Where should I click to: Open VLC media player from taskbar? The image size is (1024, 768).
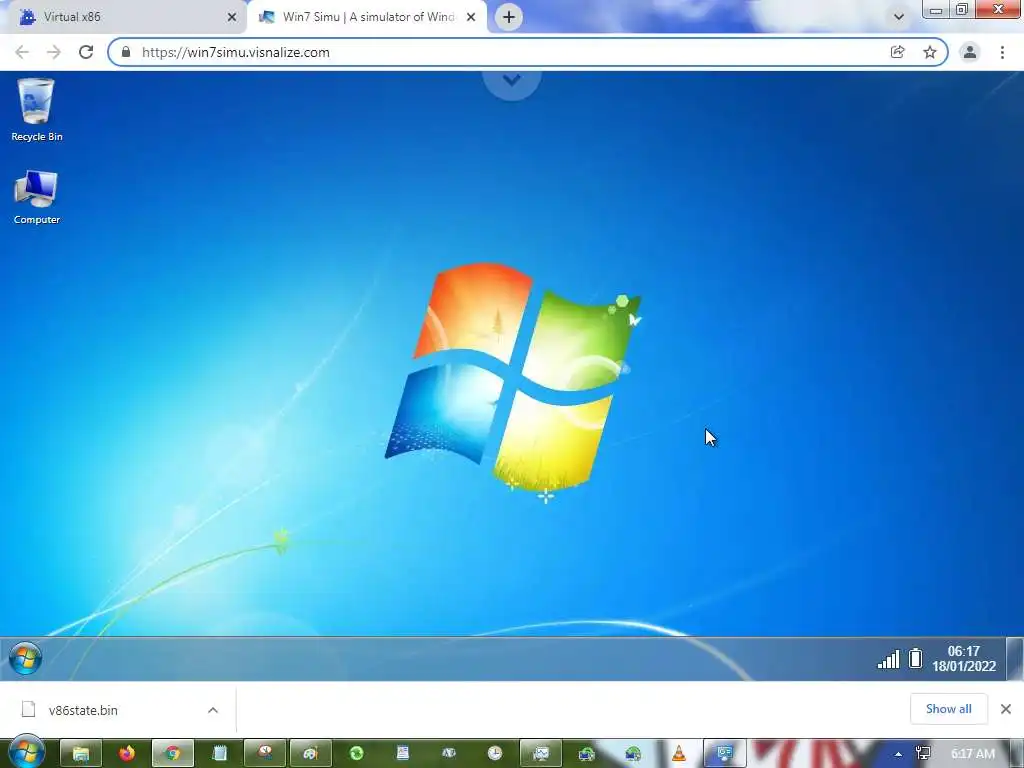point(679,754)
